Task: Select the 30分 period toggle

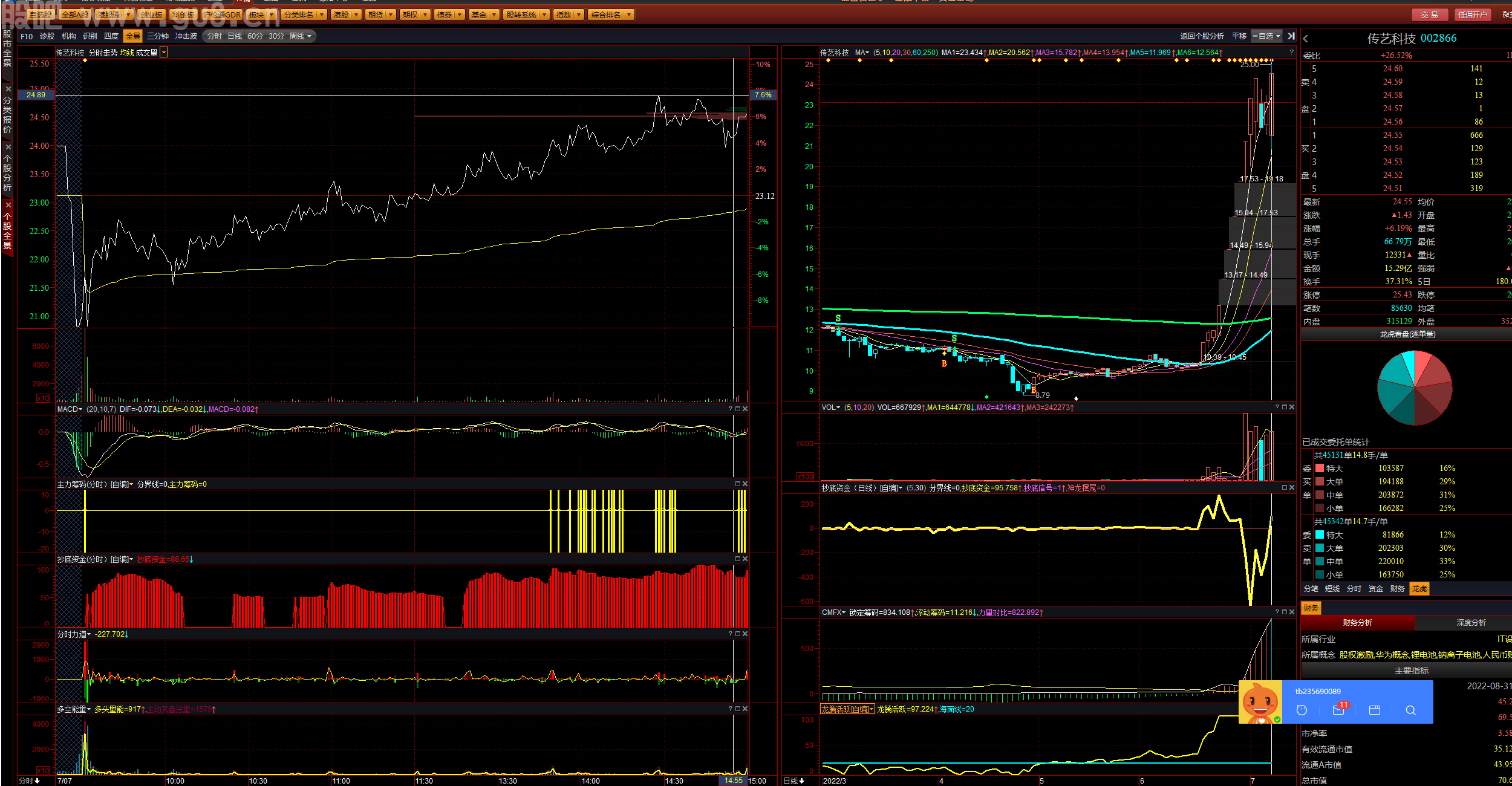Action: tap(276, 36)
